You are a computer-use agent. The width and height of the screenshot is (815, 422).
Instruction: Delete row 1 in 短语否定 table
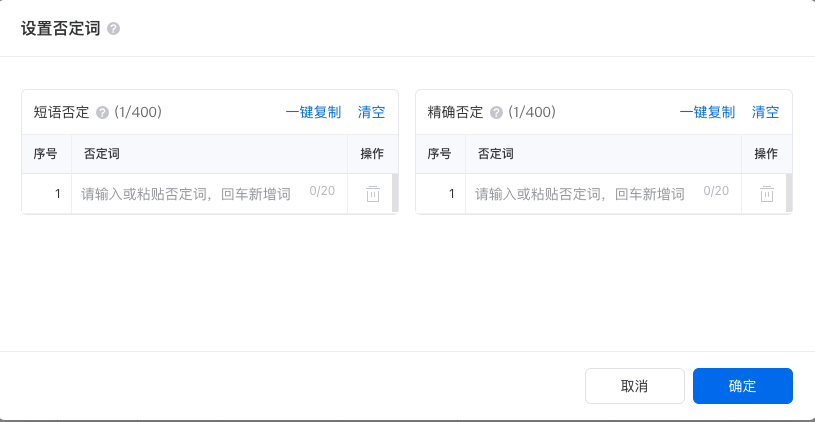(372, 194)
